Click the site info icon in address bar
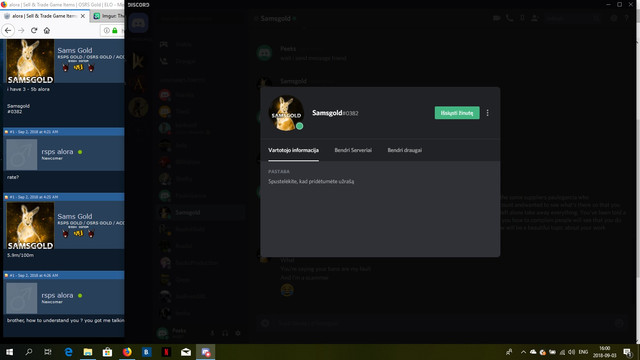Image resolution: width=640 pixels, height=360 pixels. [x=107, y=31]
